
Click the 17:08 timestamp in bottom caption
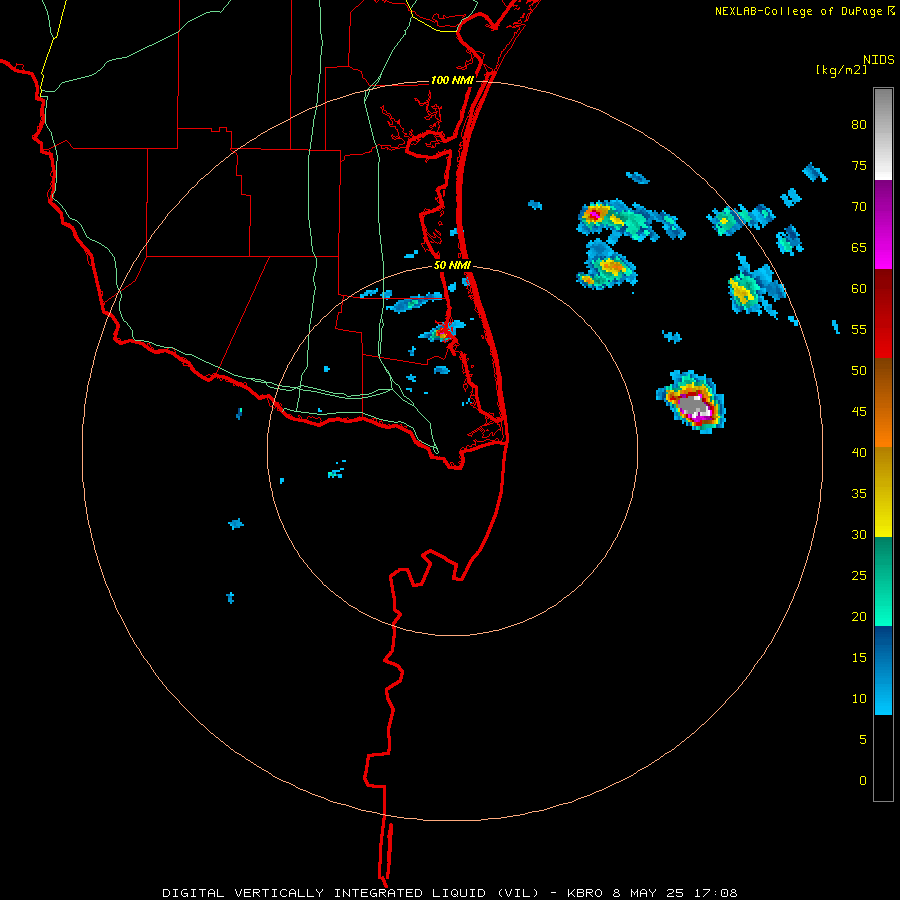click(x=715, y=893)
